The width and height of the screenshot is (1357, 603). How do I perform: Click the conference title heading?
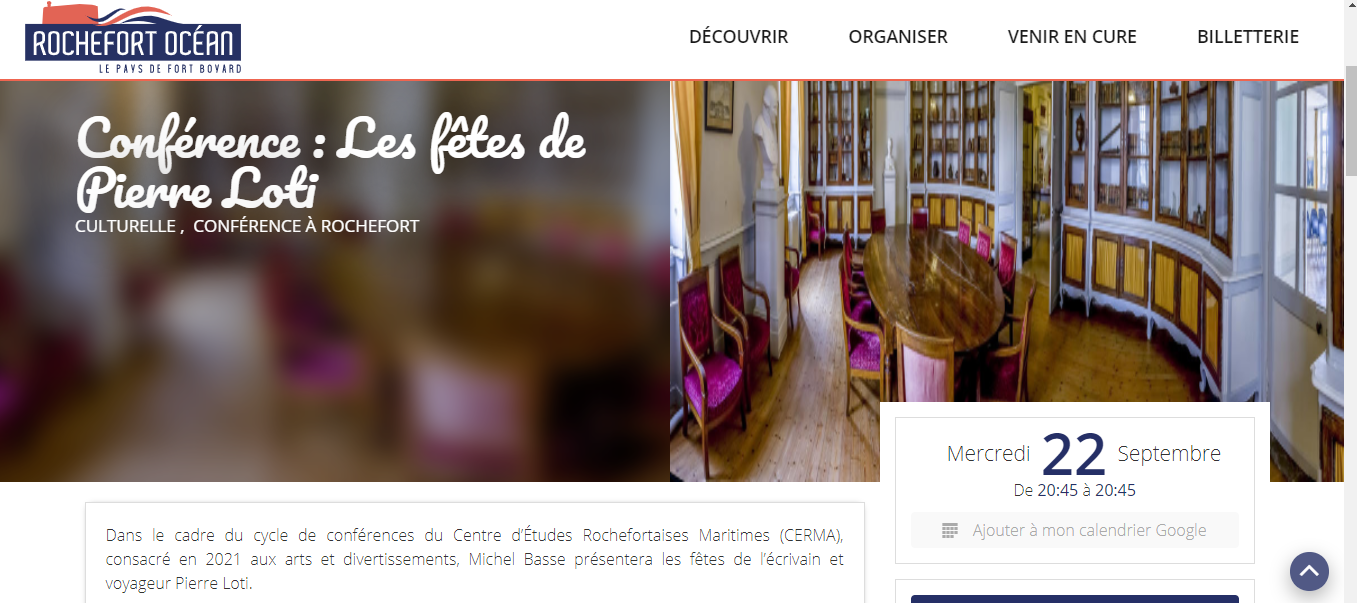(331, 162)
